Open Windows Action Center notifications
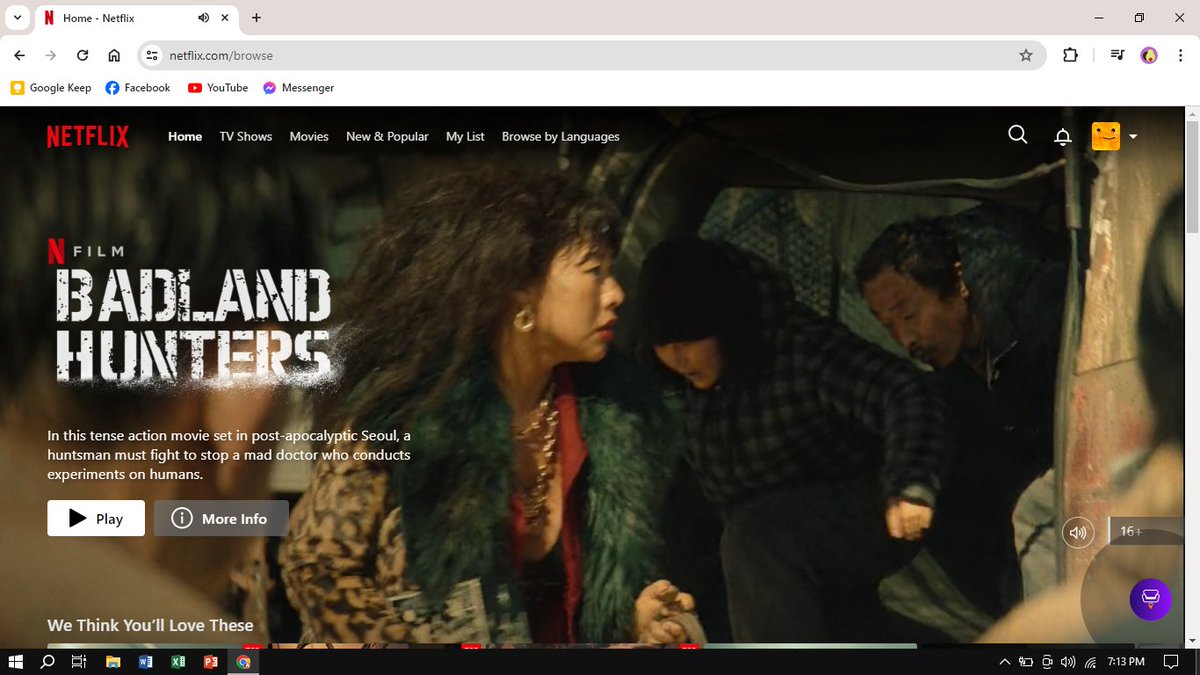The width and height of the screenshot is (1200, 675). point(1171,662)
